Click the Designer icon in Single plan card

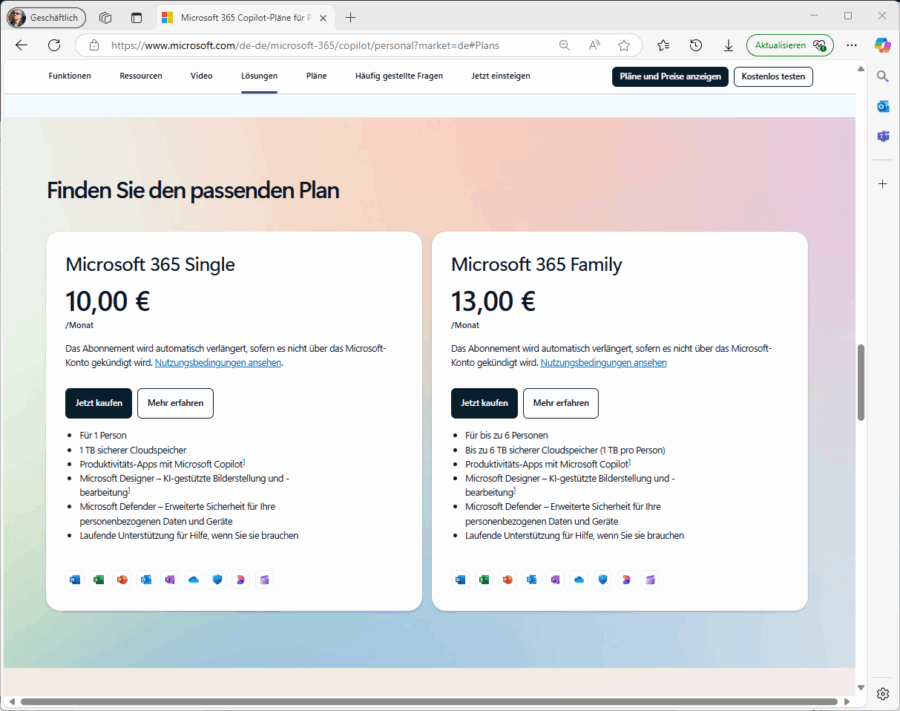tap(241, 580)
